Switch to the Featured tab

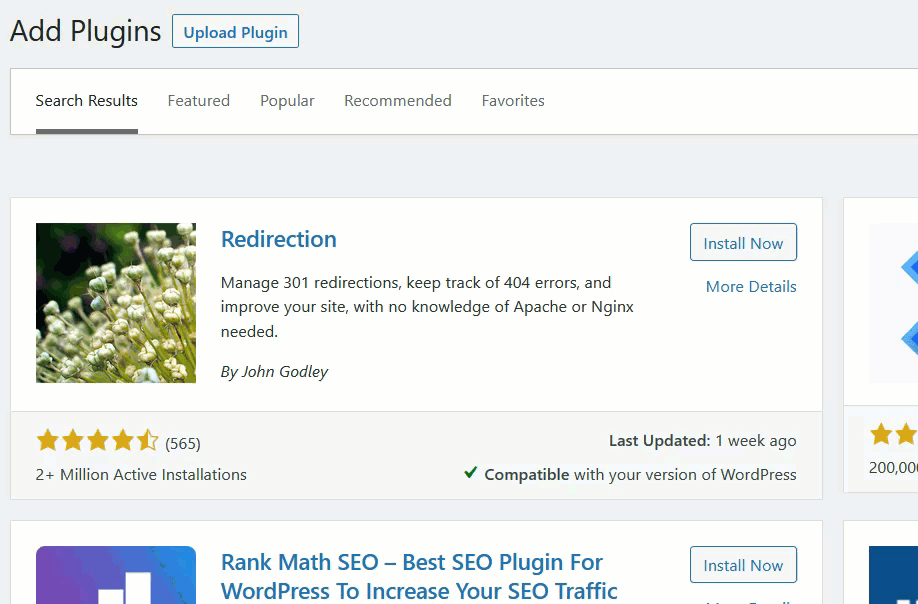click(198, 101)
